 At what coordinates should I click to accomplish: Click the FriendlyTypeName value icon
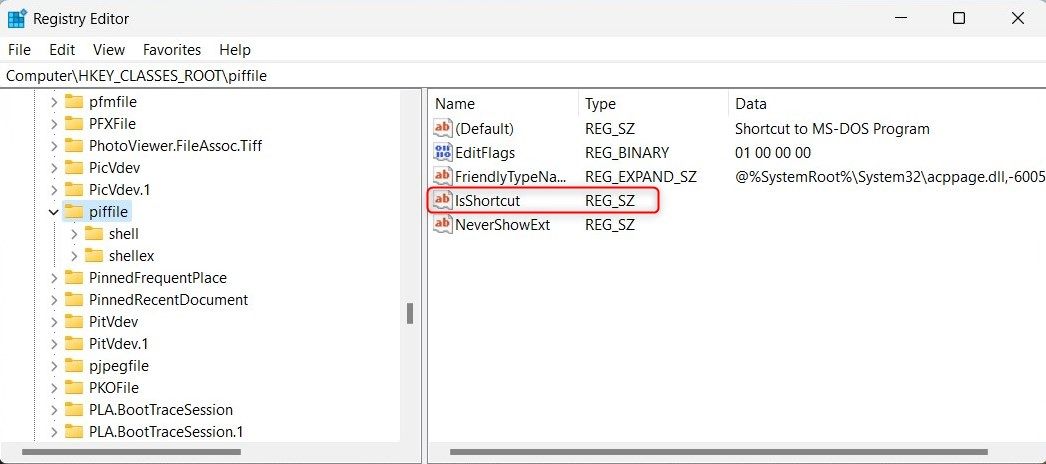click(x=443, y=177)
